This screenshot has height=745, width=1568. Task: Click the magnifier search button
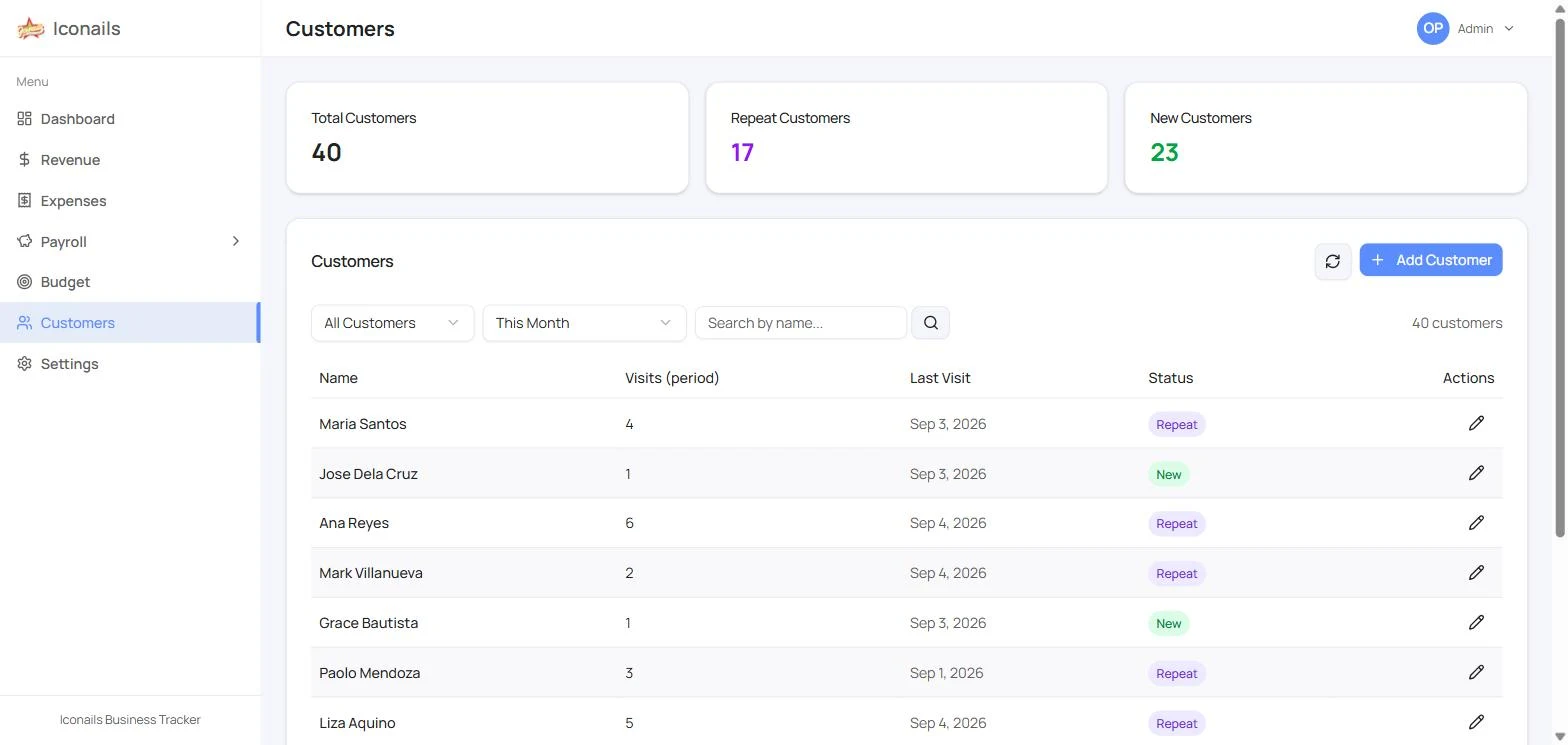point(931,322)
